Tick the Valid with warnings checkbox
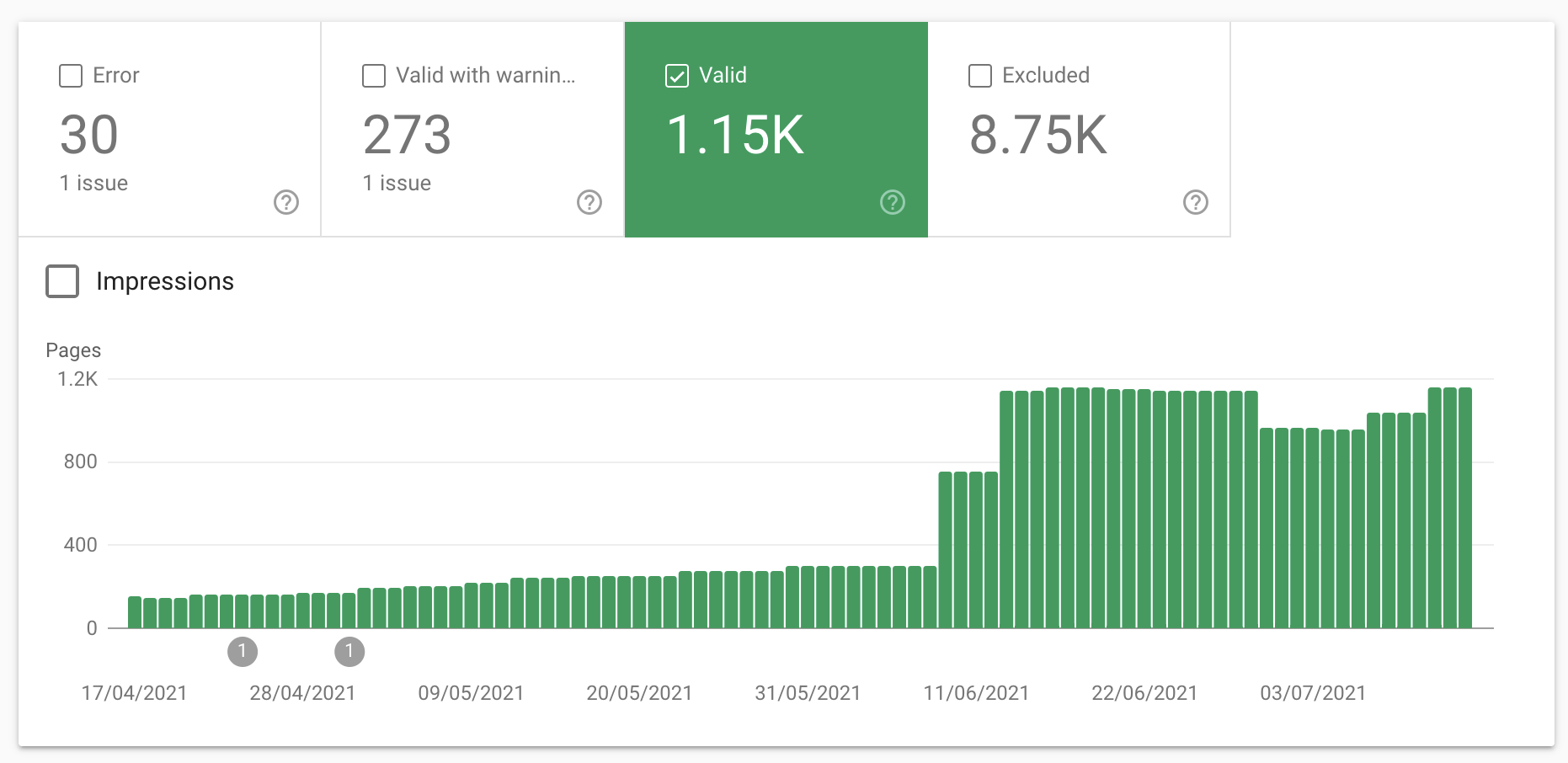This screenshot has width=1568, height=763. click(374, 76)
